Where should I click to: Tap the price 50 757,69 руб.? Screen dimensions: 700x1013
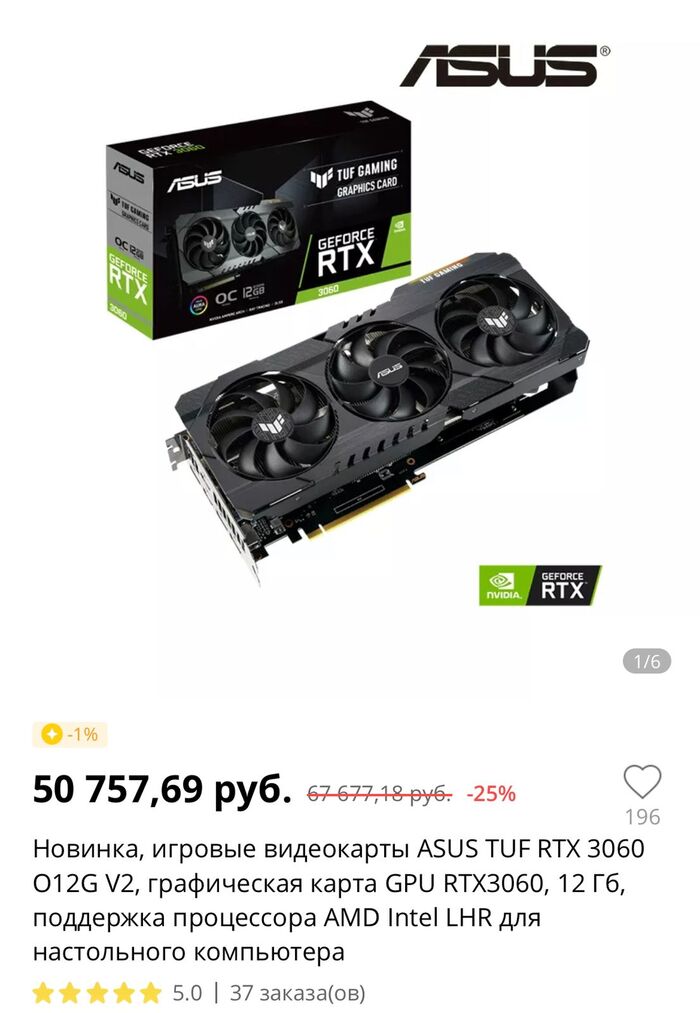pyautogui.click(x=162, y=789)
